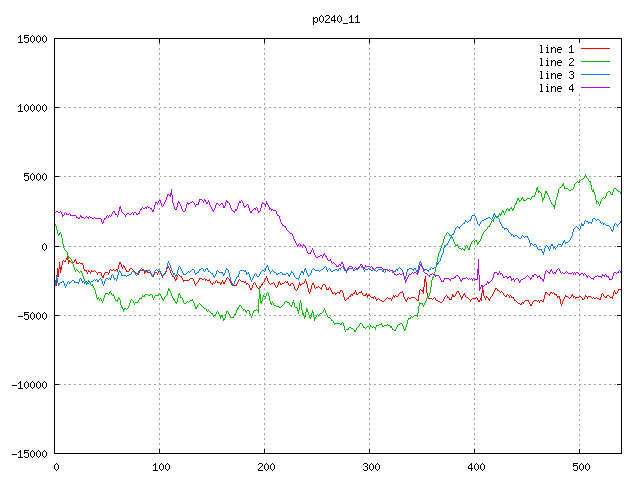Click the -10000 y-axis tick label
640x480 pixels.
tap(28, 385)
